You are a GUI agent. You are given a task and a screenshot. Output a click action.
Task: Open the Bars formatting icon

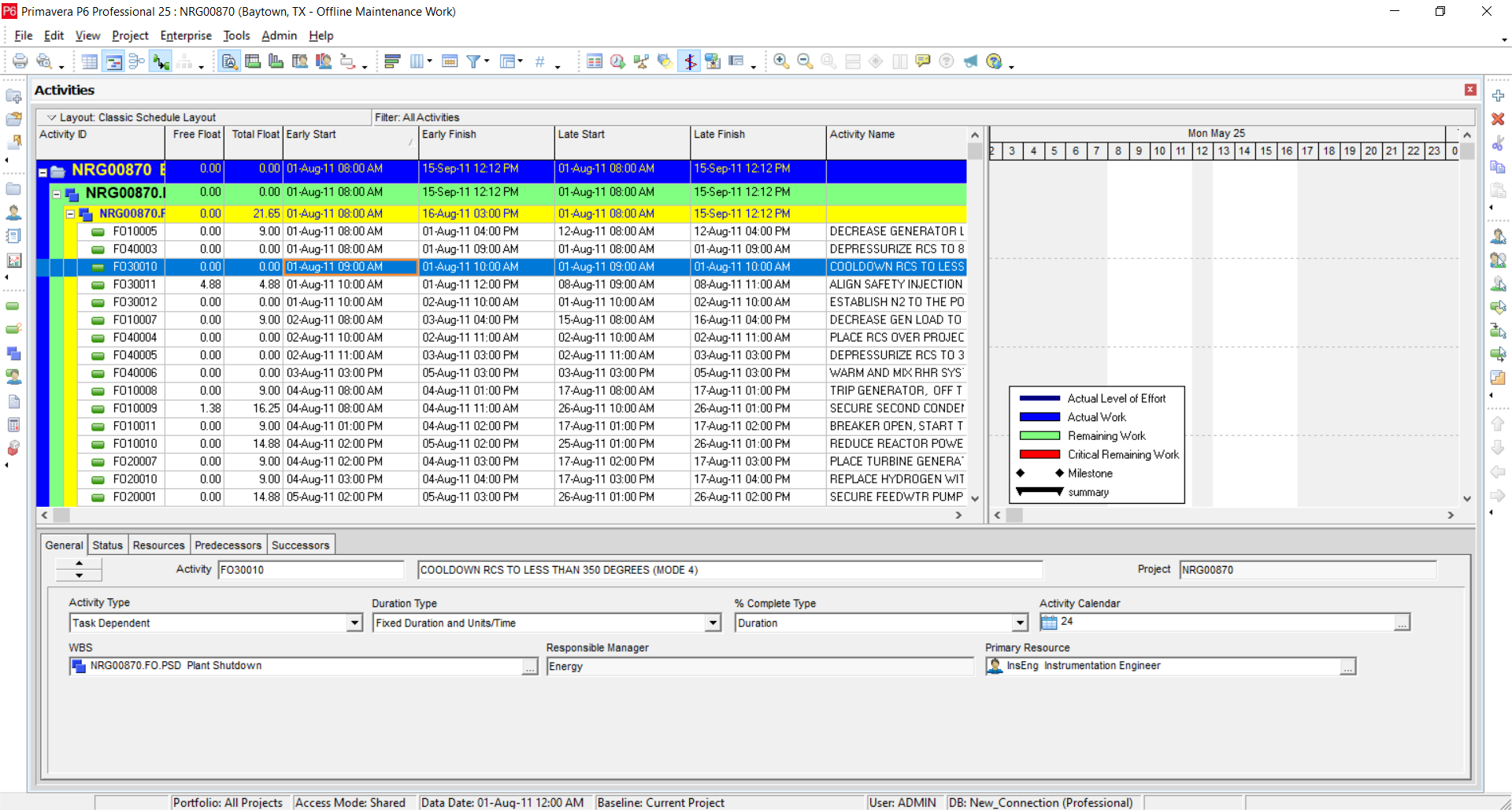click(393, 61)
